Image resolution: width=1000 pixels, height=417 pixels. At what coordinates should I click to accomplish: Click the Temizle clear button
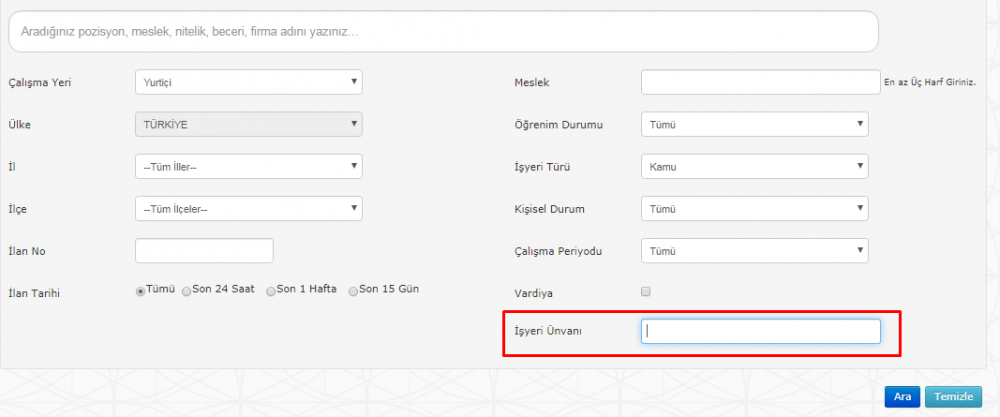tap(953, 397)
